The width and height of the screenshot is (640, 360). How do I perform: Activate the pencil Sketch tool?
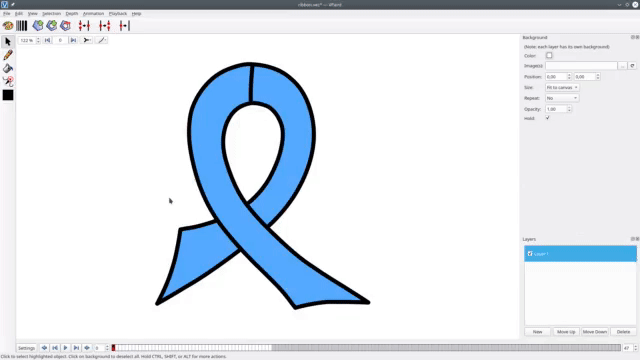point(8,55)
